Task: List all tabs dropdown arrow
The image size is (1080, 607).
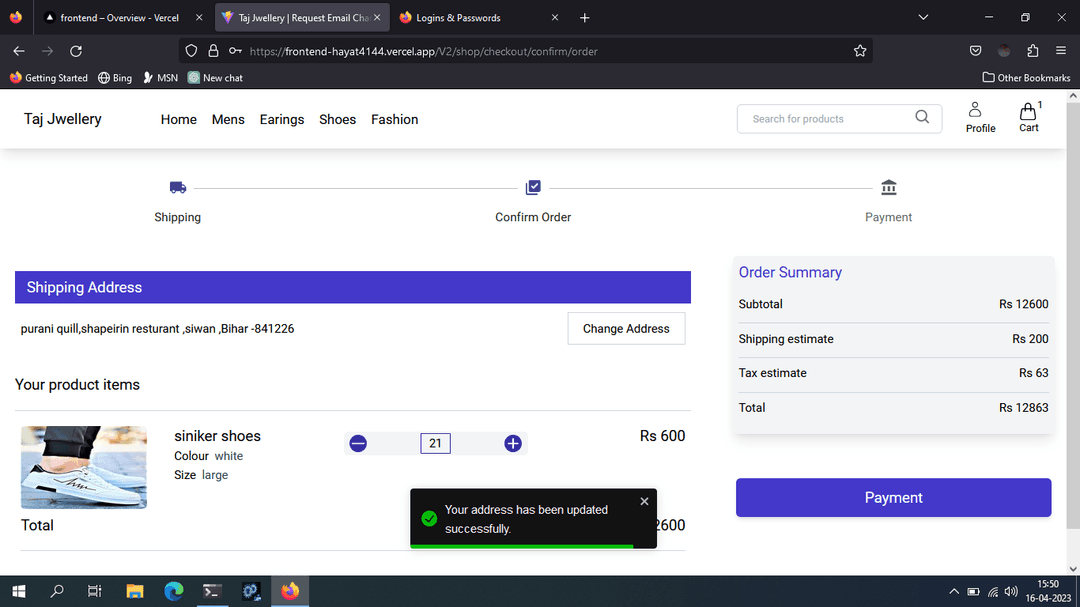Action: (923, 18)
